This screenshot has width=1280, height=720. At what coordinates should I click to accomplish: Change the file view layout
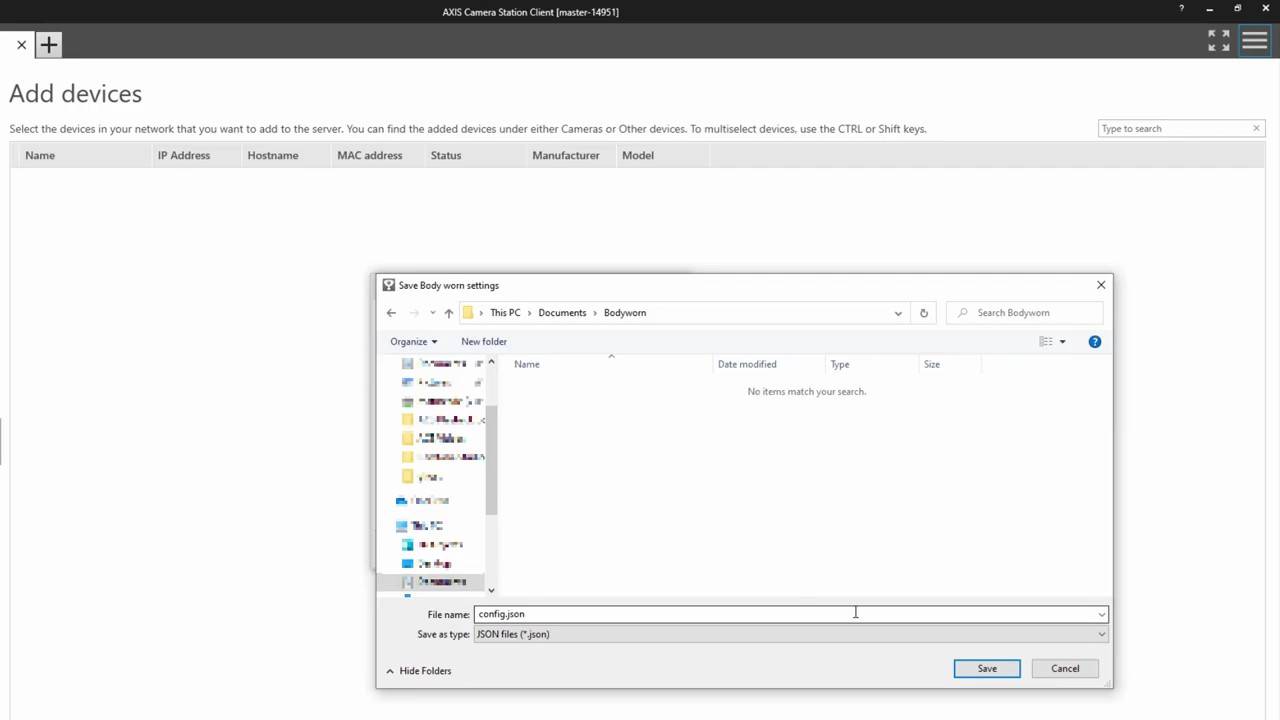(1045, 342)
